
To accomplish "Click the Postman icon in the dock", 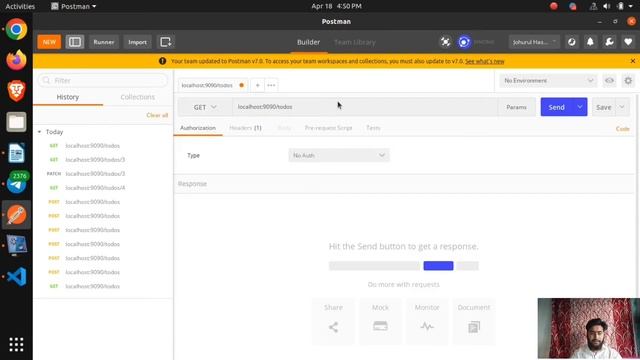I will [x=16, y=215].
